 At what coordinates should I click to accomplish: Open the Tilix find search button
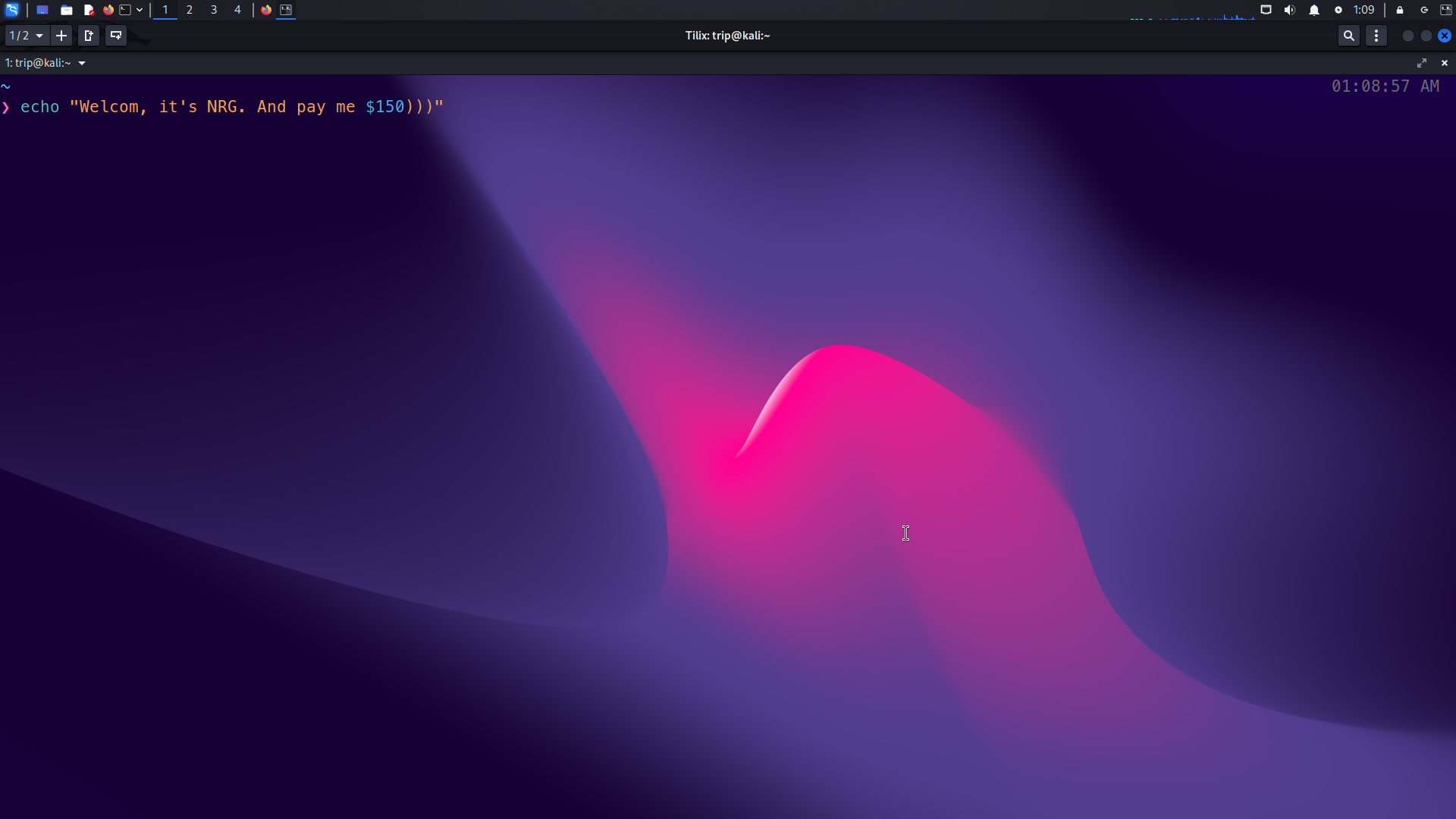[x=1348, y=36]
